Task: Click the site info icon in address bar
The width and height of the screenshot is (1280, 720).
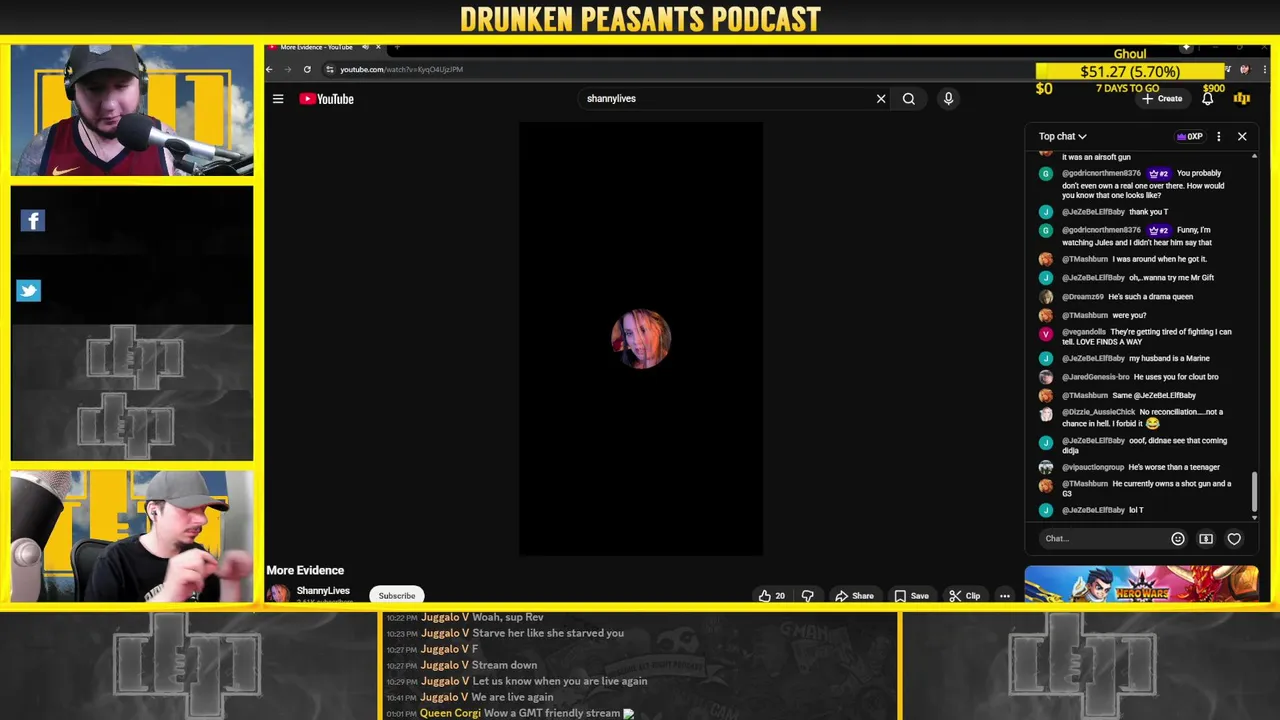Action: [329, 69]
